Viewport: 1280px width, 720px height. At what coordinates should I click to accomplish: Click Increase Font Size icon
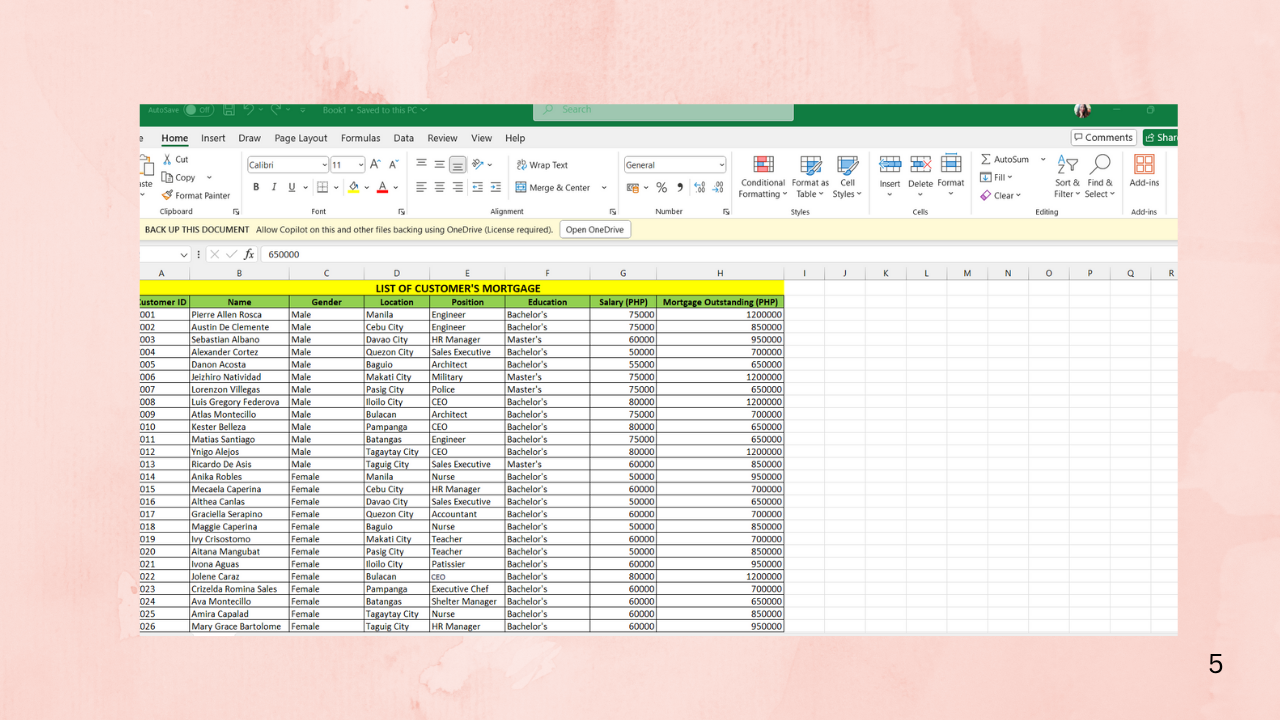pyautogui.click(x=375, y=165)
